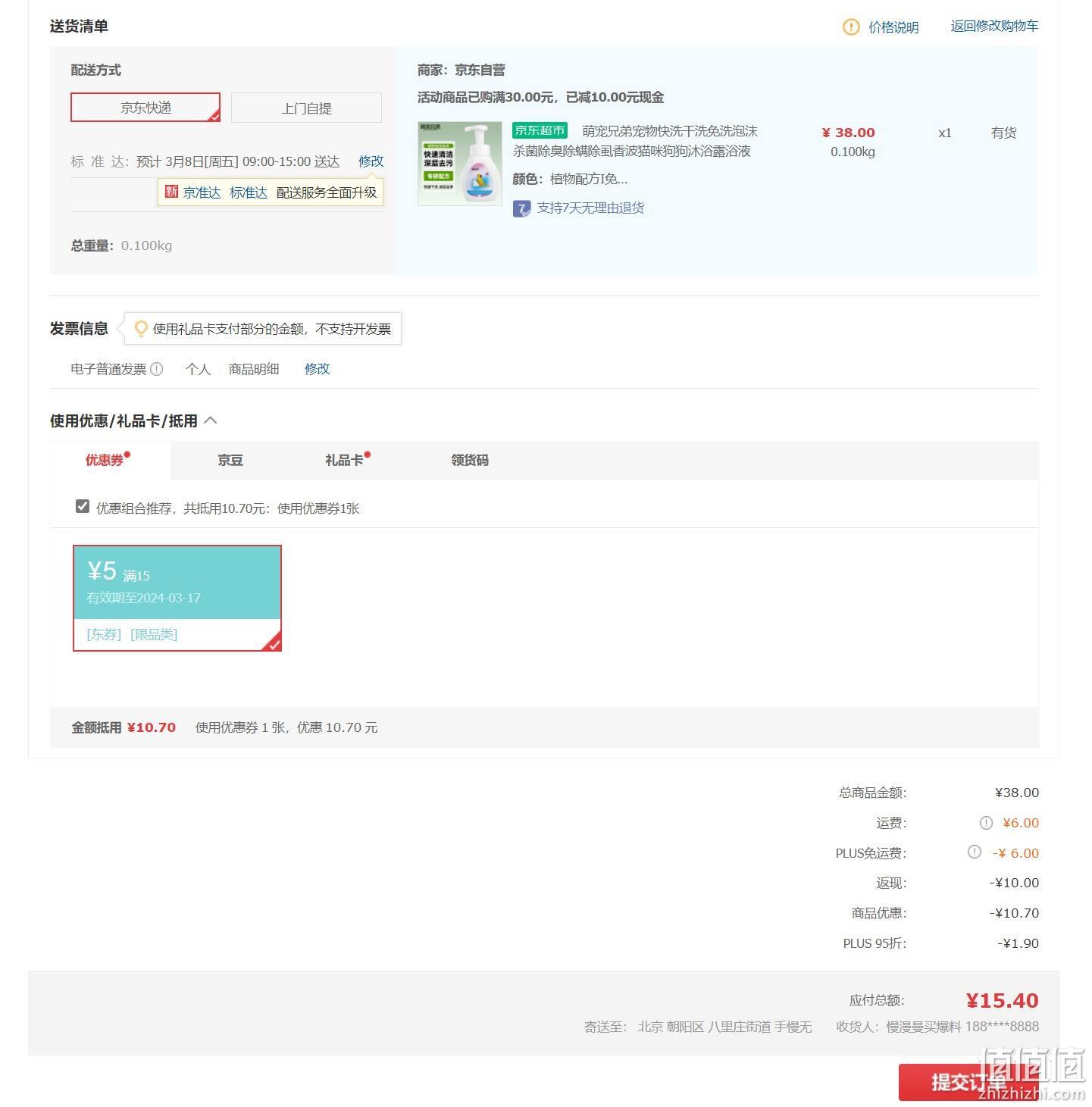Screen dimensions: 1092x1107
Task: Click the 商家：京东自营 merchant label
Action: pos(461,70)
